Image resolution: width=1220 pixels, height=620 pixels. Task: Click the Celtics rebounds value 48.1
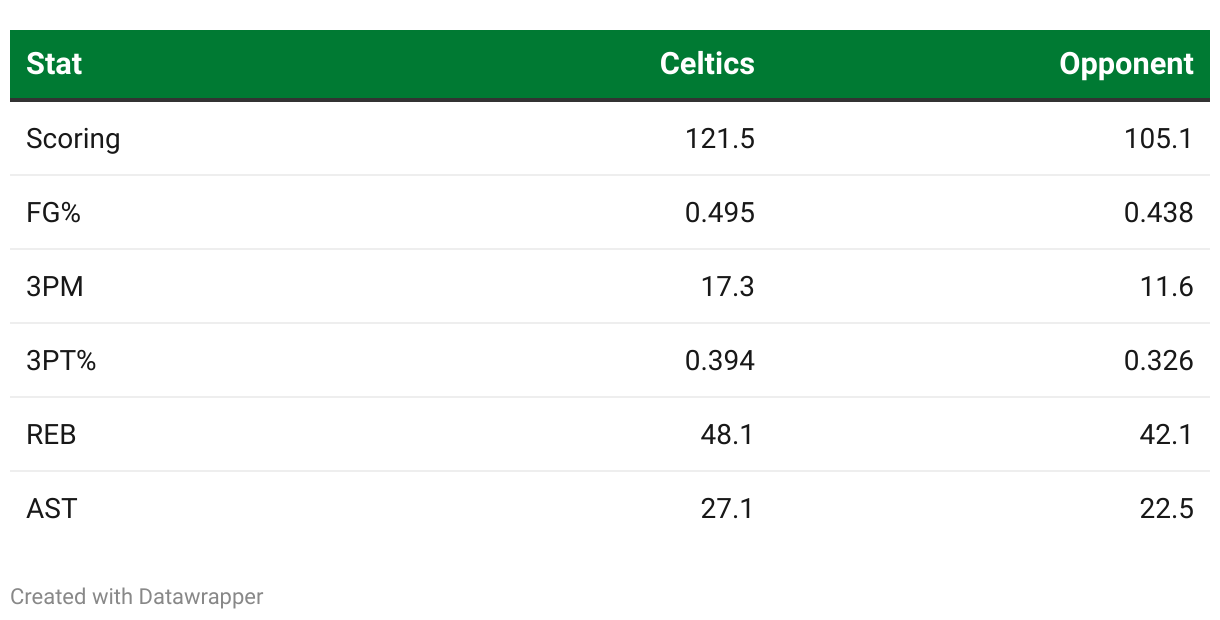pos(727,435)
